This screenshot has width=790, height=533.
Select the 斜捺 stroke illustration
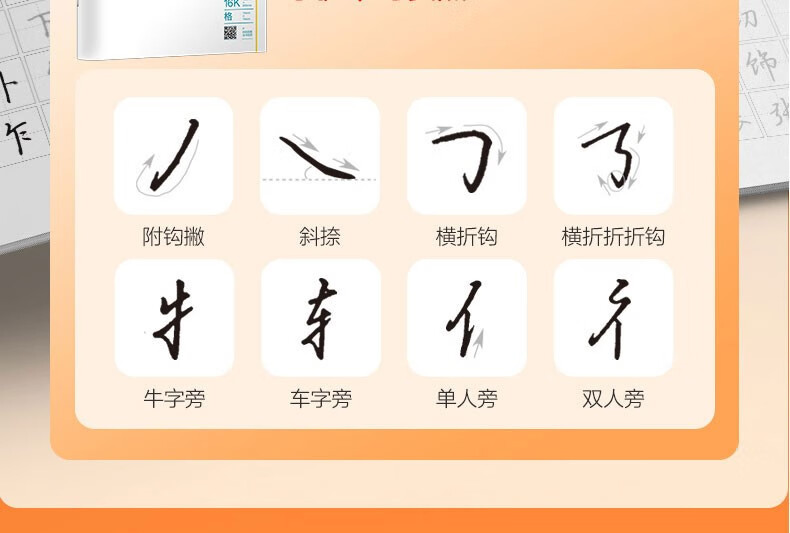(320, 156)
